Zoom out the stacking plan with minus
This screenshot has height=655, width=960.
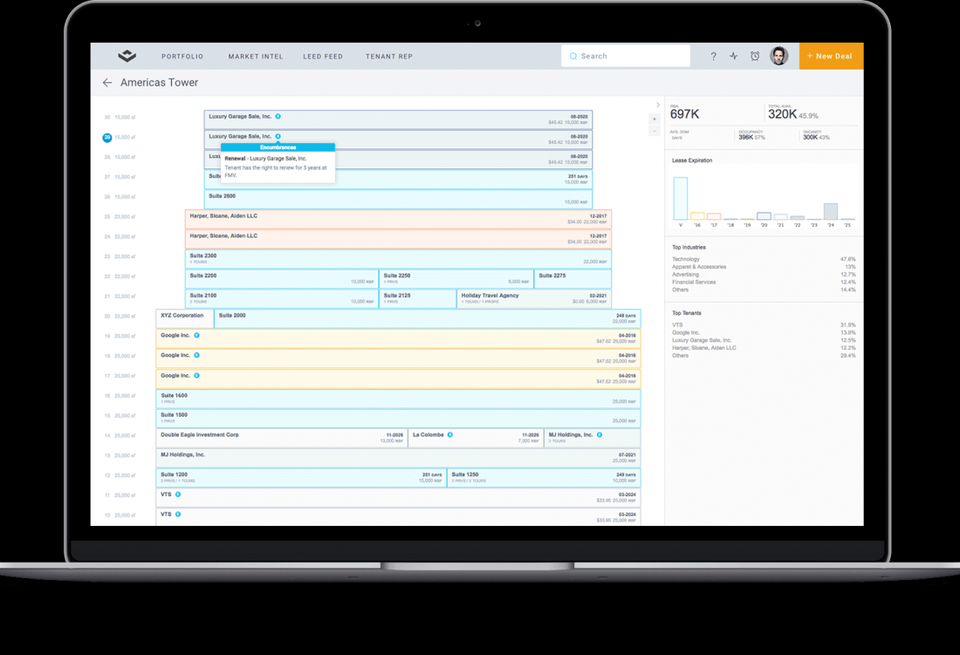(x=654, y=131)
